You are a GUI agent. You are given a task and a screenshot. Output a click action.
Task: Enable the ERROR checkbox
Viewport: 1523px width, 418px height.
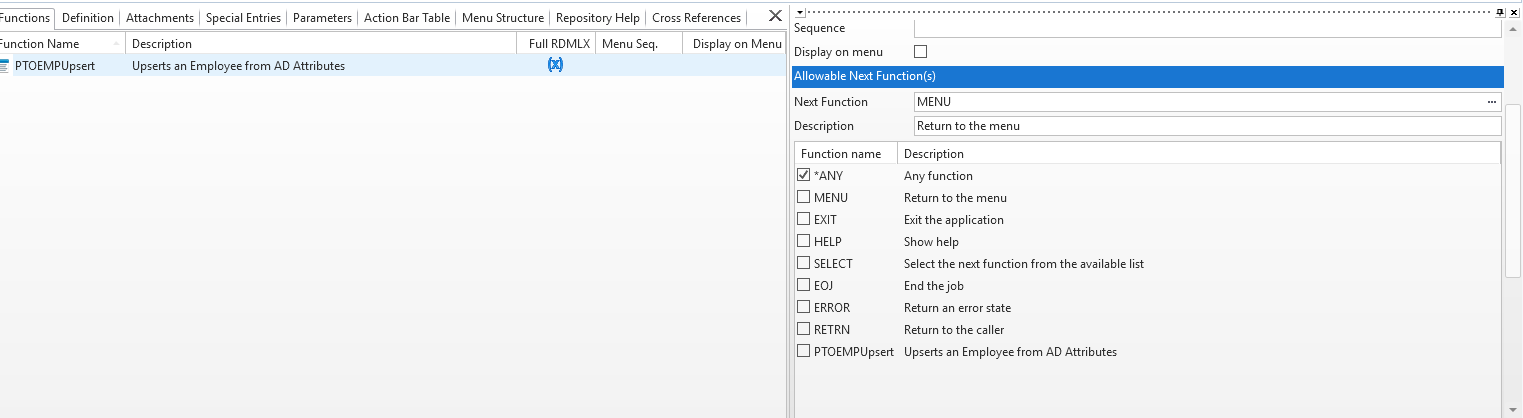pyautogui.click(x=803, y=307)
